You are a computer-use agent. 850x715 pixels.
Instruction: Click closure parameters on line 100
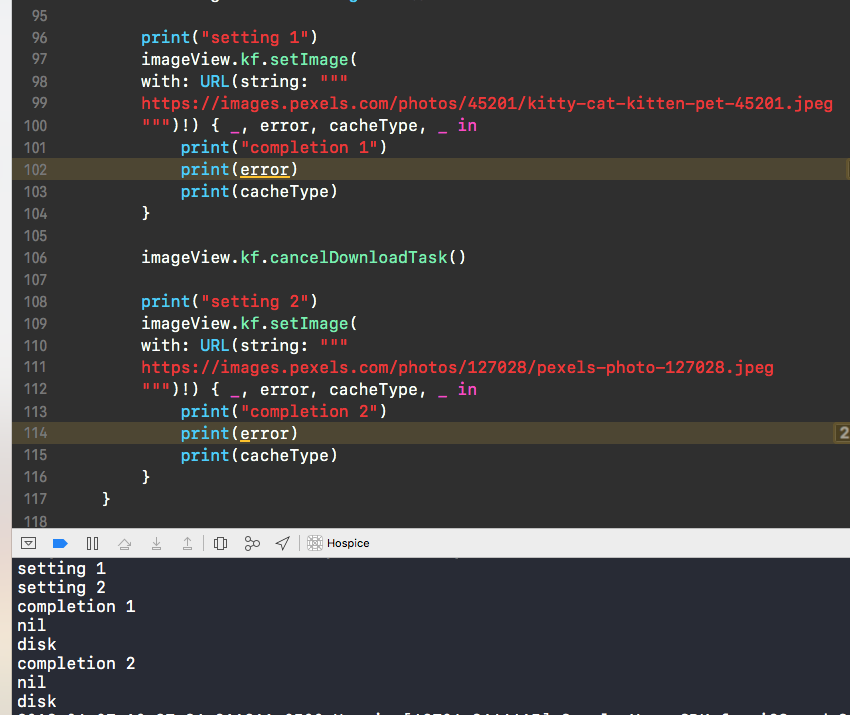click(x=340, y=126)
